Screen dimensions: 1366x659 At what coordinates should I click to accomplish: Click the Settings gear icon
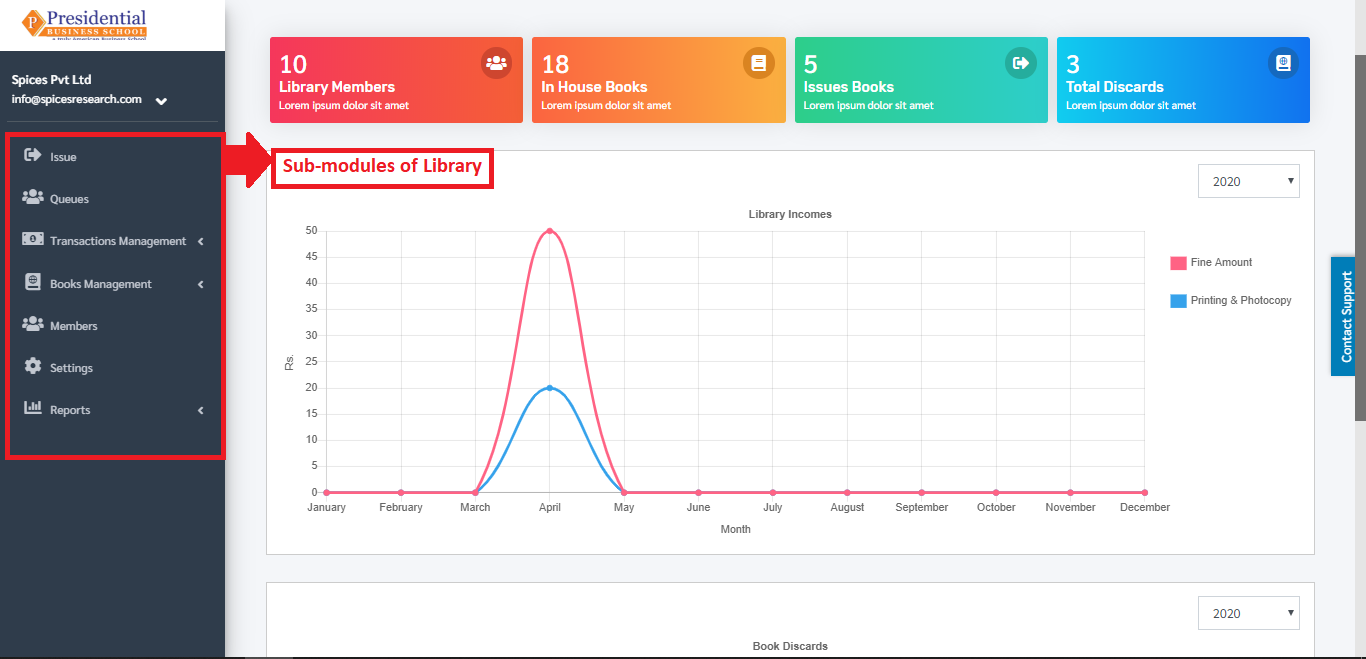[32, 366]
